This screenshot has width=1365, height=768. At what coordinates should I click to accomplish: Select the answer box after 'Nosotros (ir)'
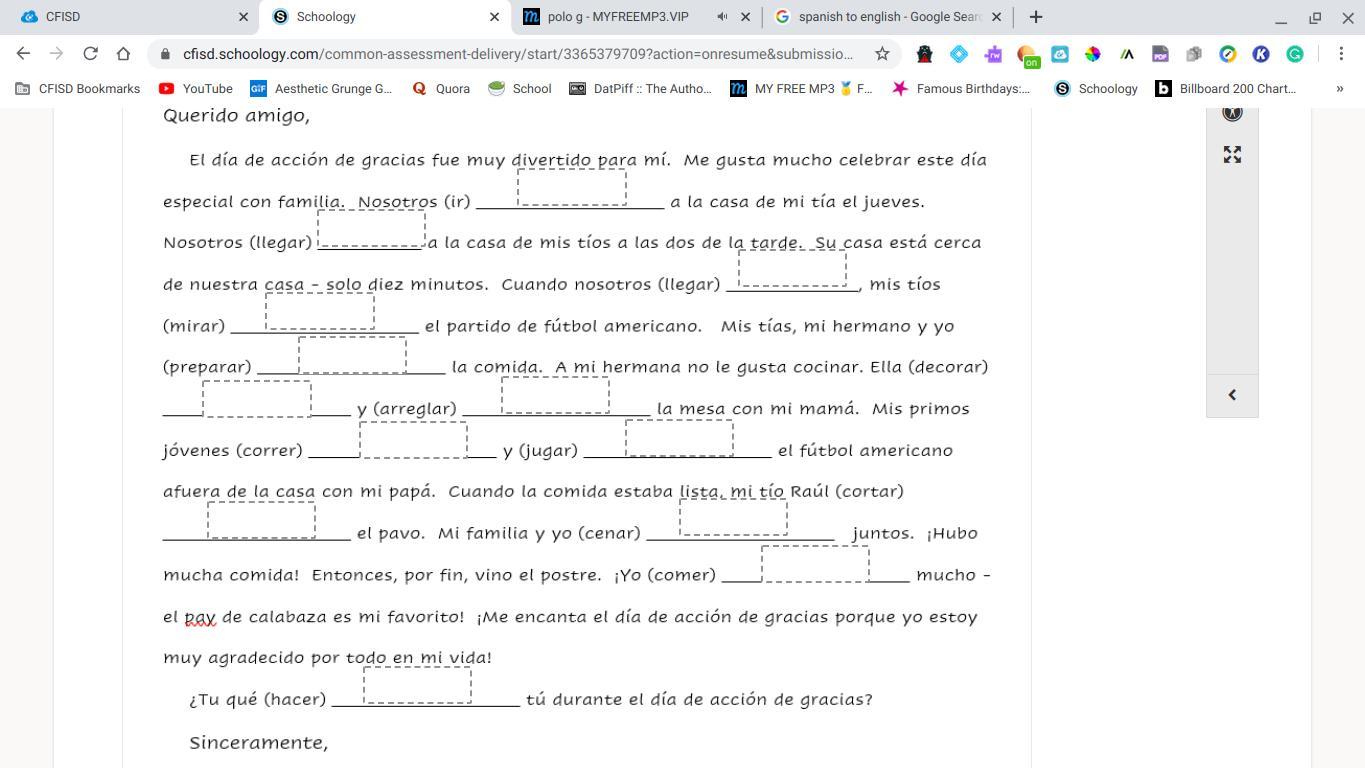click(572, 187)
